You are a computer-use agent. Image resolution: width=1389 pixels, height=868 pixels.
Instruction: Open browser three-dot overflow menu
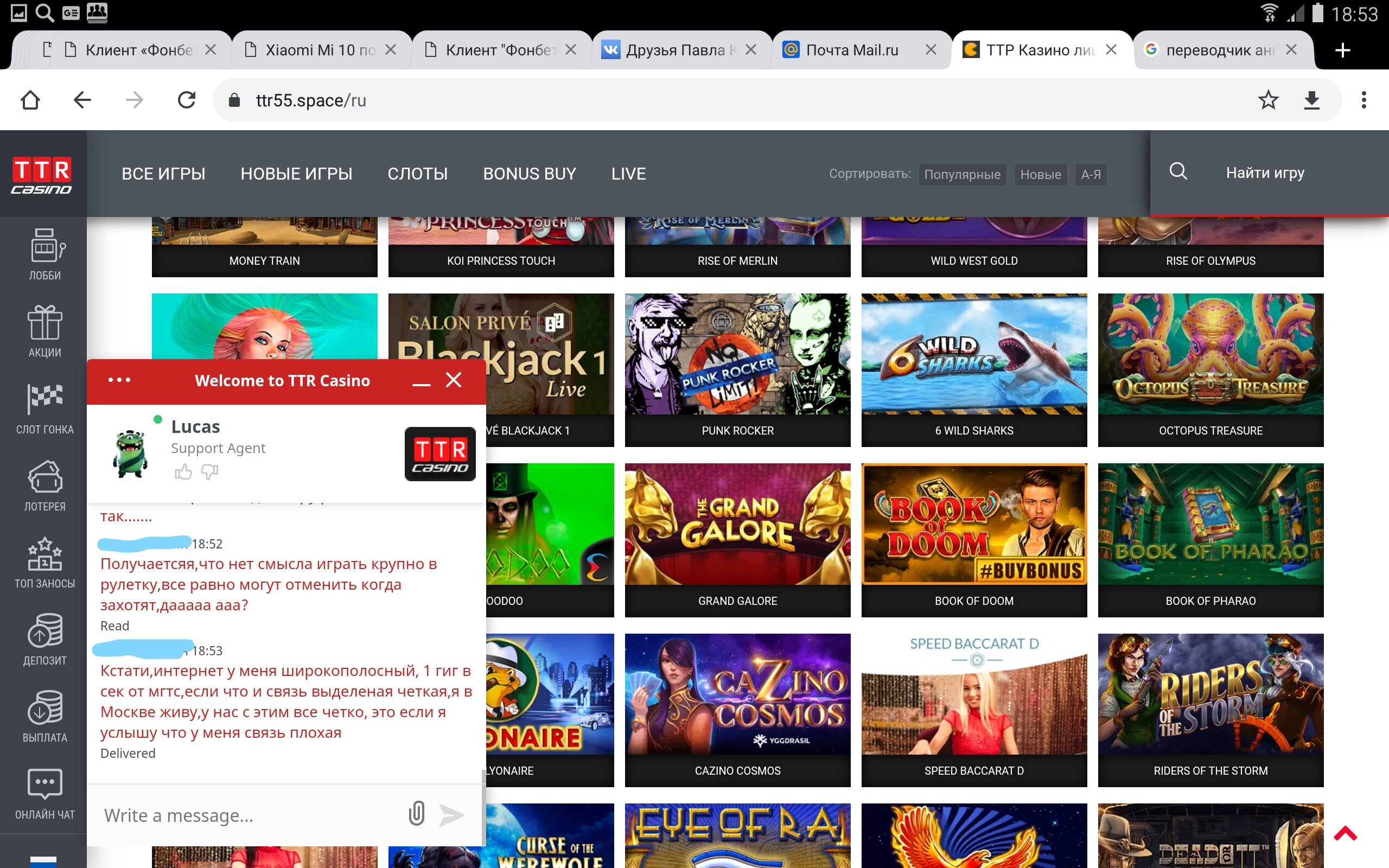coord(1363,100)
